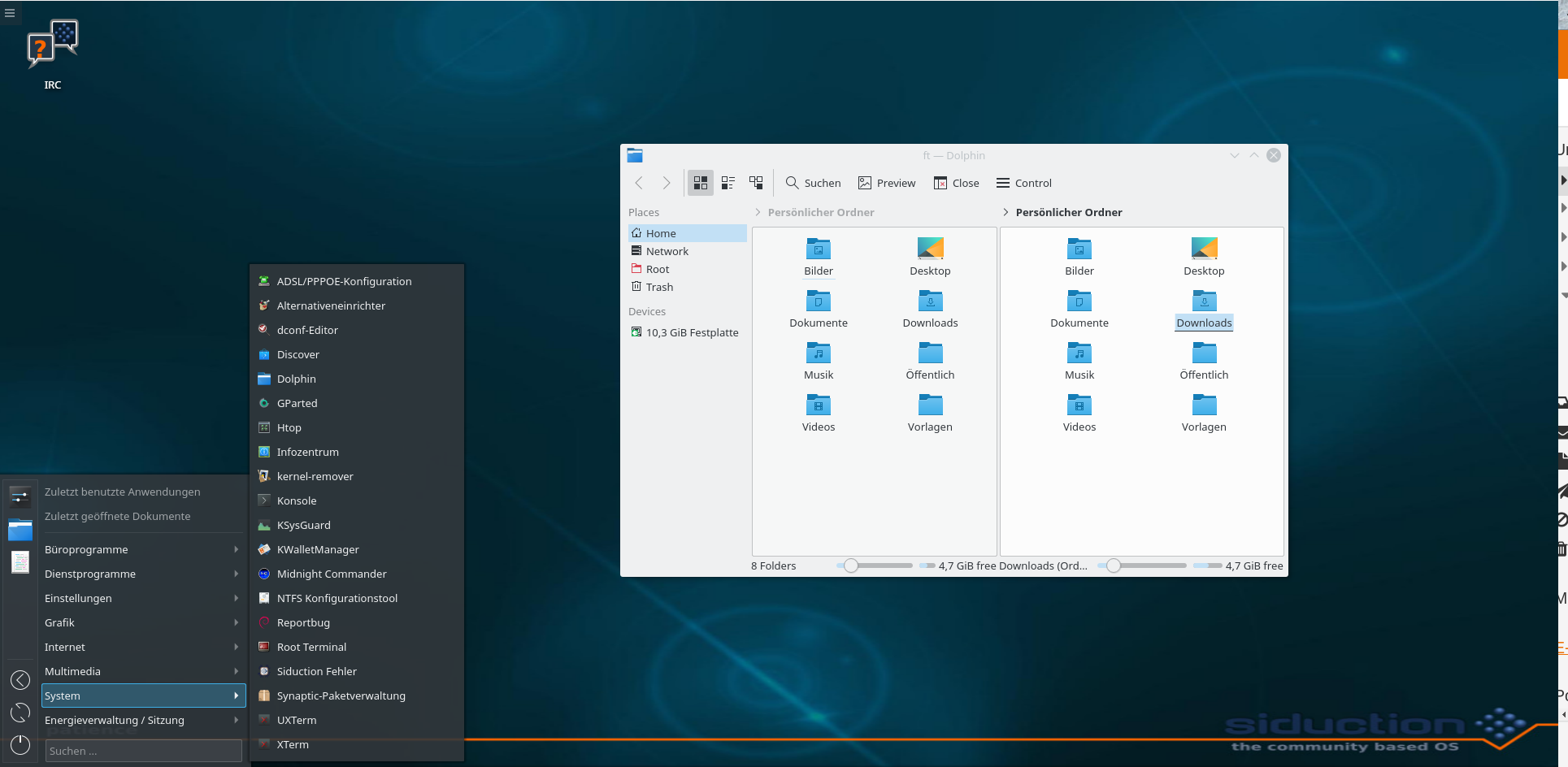1568x767 pixels.
Task: Launch Konsole from System menu
Action: tap(357, 500)
